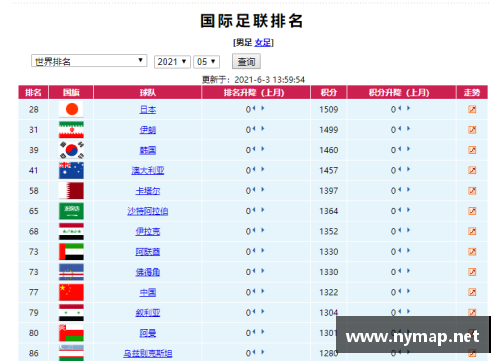Click the points value 1322
This screenshot has height=362, width=500.
point(329,293)
